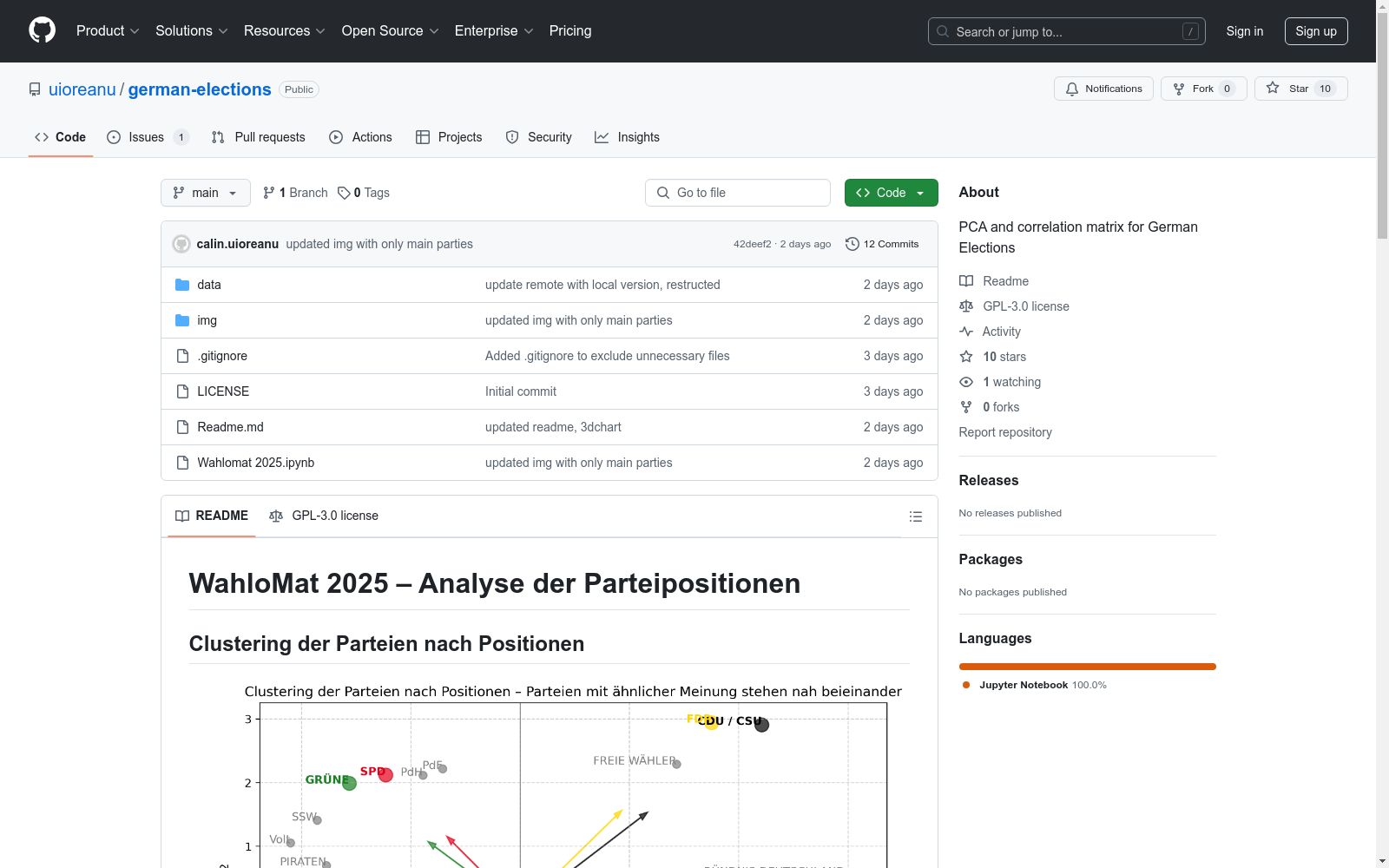The width and height of the screenshot is (1389, 868).
Task: Open the uioreanu user profile link
Action: point(82,89)
